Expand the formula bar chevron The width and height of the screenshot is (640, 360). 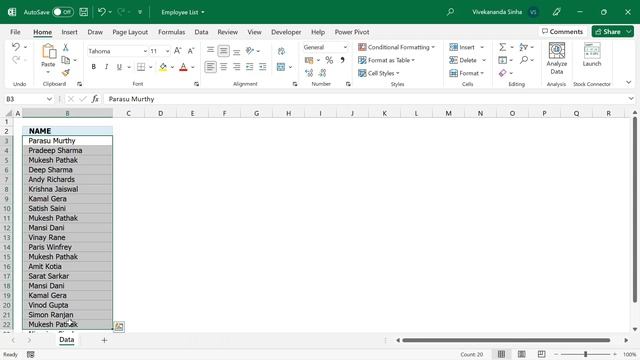point(631,99)
